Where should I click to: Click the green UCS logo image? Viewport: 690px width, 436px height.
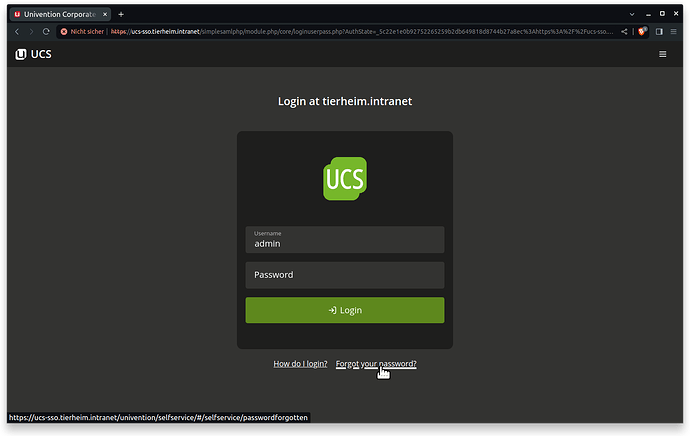pyautogui.click(x=345, y=179)
